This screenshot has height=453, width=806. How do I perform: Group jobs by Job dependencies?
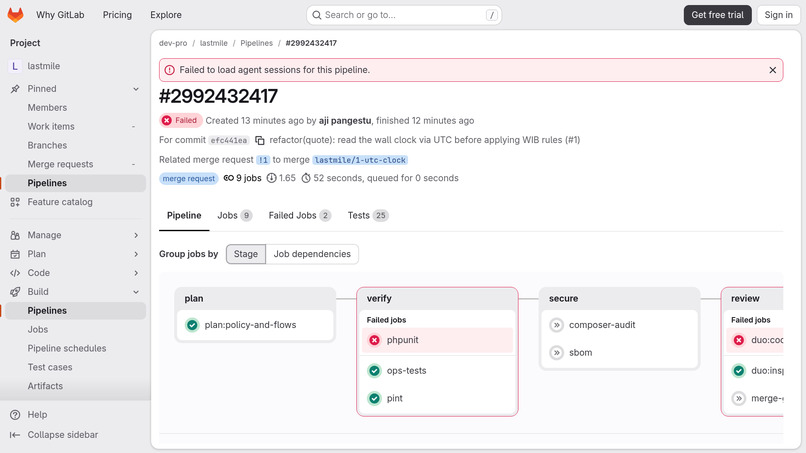point(312,254)
